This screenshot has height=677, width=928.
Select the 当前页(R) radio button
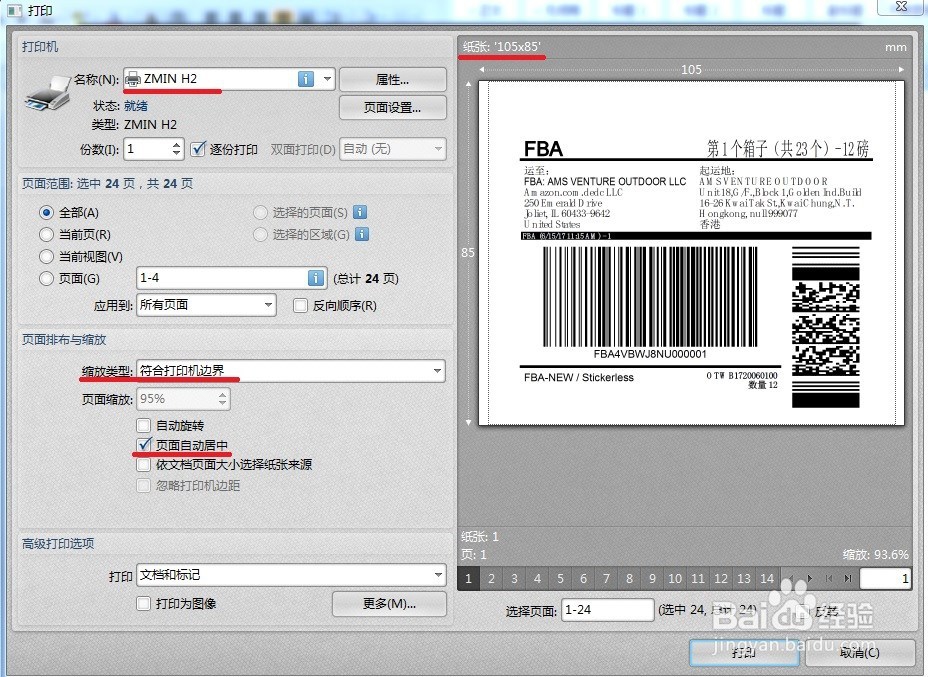[x=46, y=234]
